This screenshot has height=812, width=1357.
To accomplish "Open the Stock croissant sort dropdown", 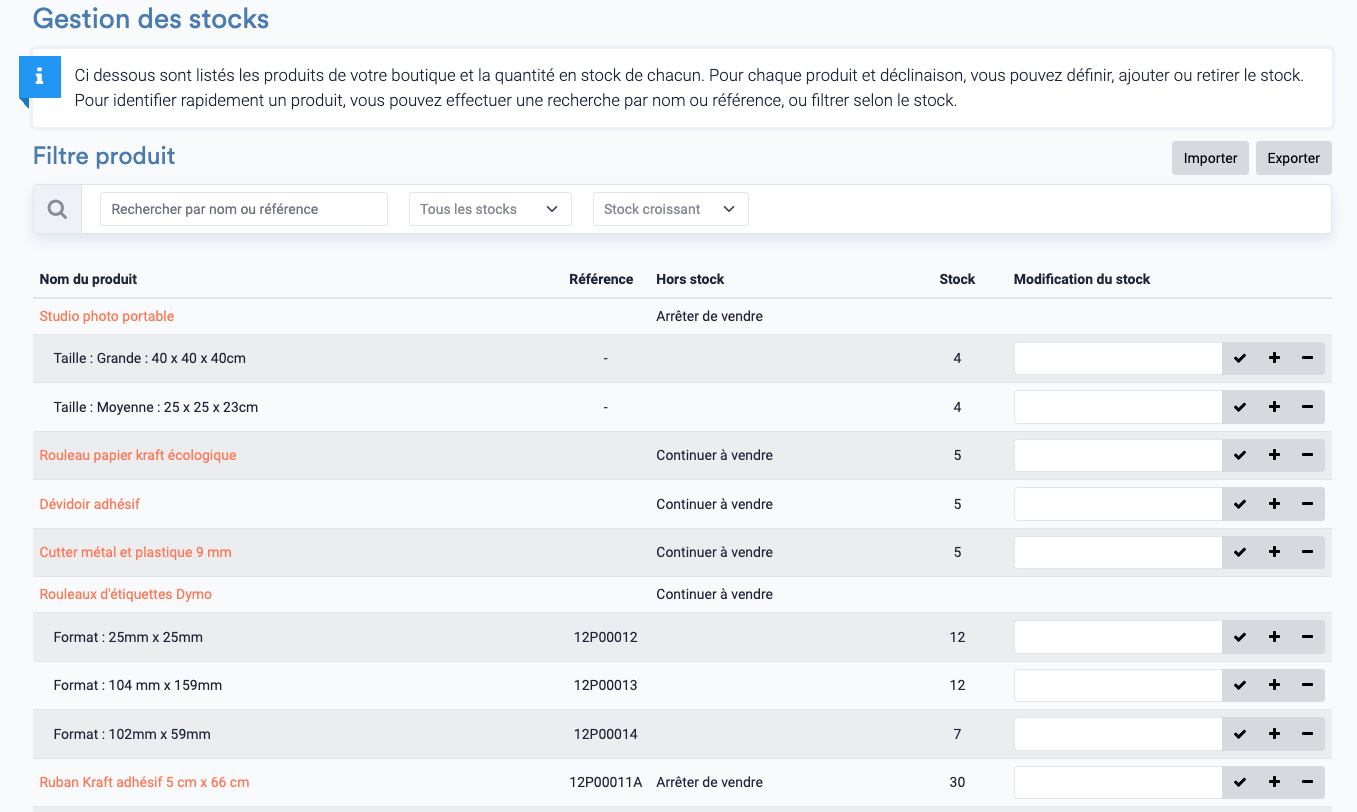I will (670, 209).
